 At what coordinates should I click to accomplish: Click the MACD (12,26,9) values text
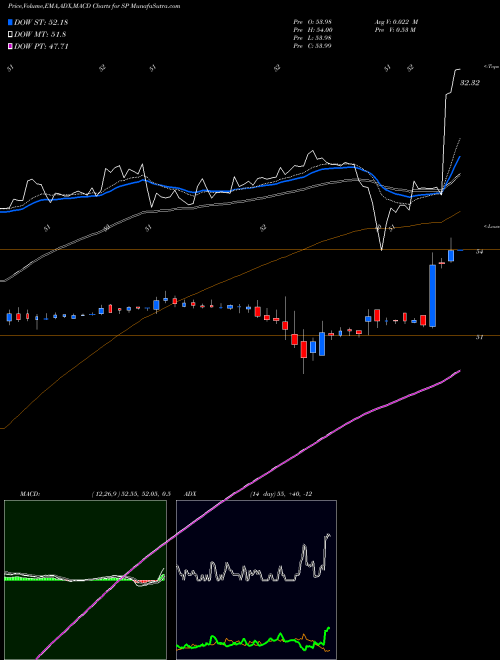coord(130,494)
